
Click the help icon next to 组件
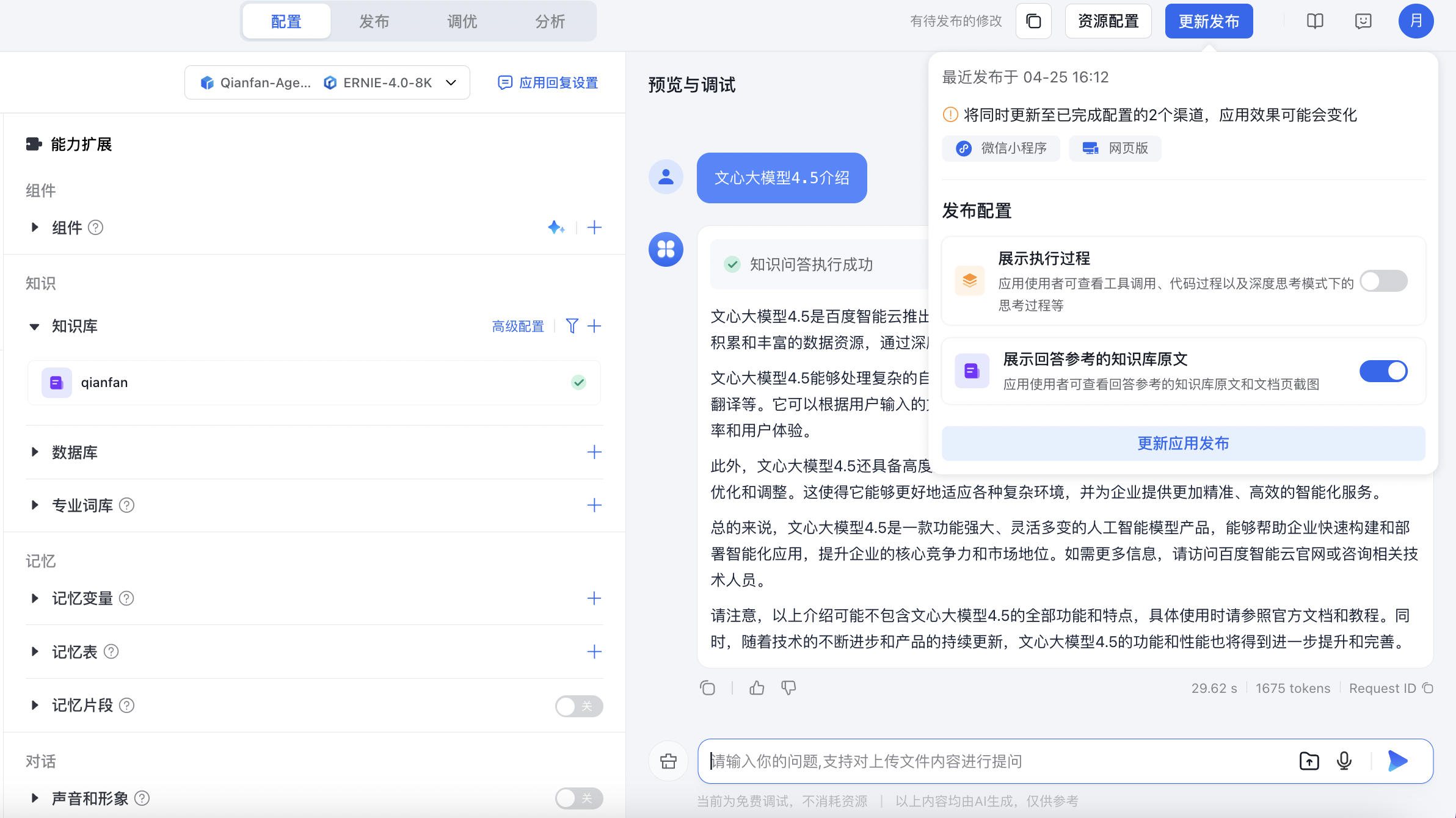(96, 228)
